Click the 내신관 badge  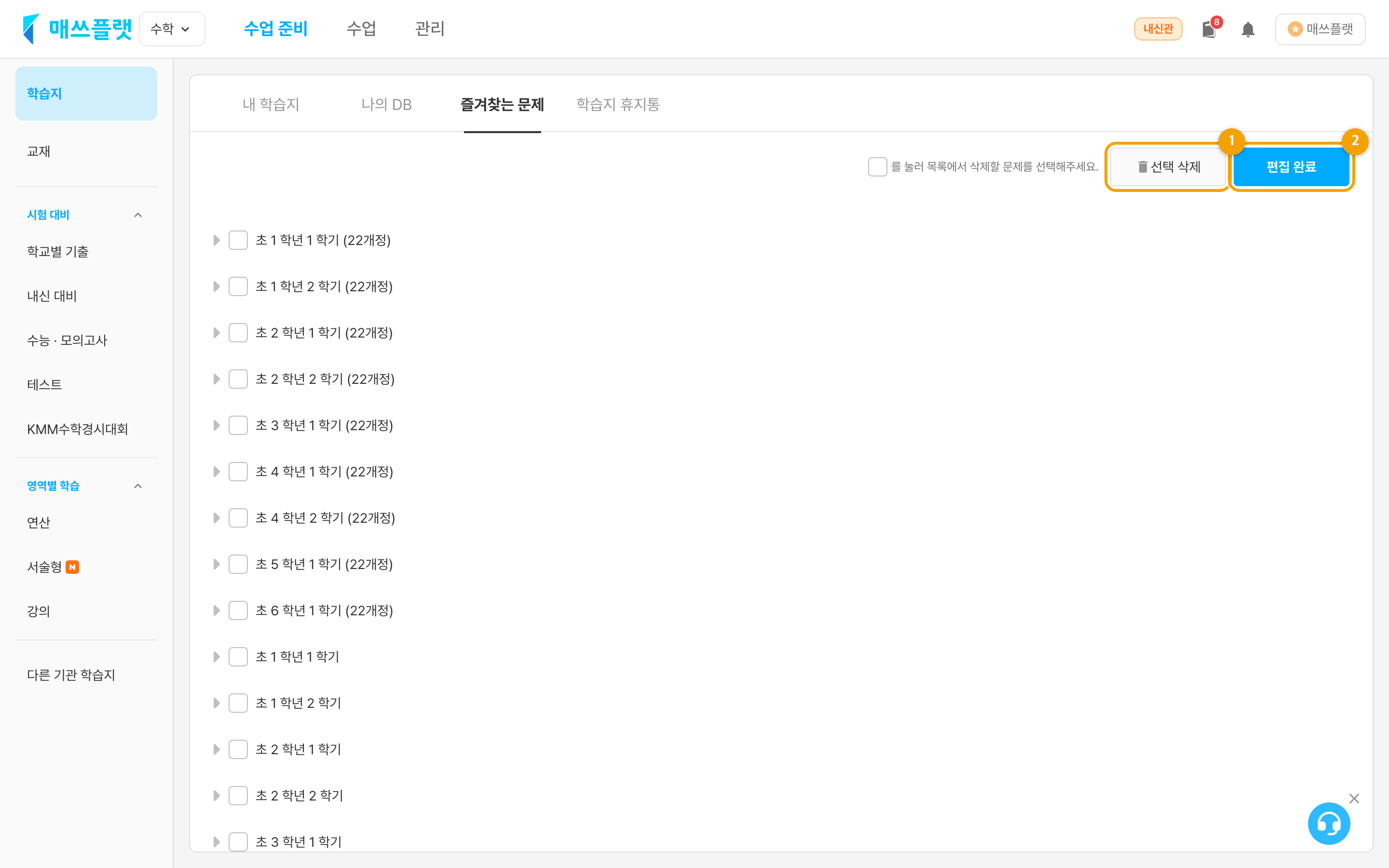pos(1157,29)
